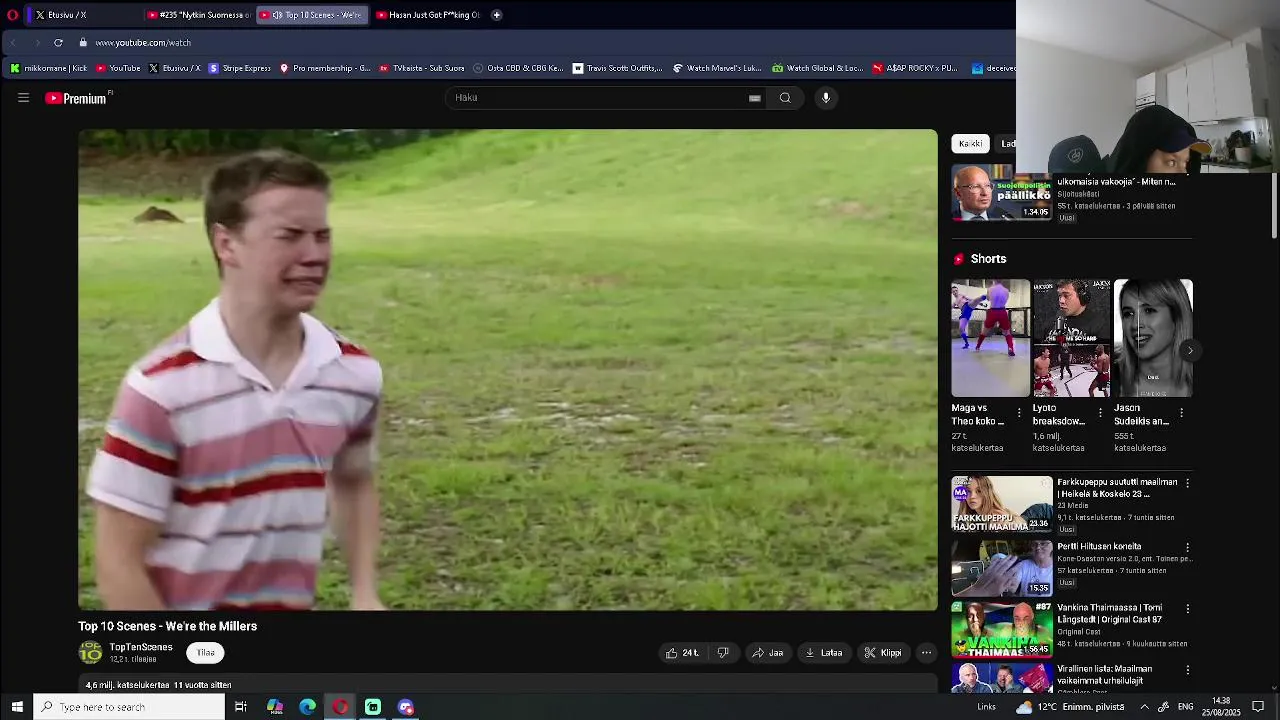Open the notification center icon
Viewport: 1280px width, 720px height.
pos(1258,707)
